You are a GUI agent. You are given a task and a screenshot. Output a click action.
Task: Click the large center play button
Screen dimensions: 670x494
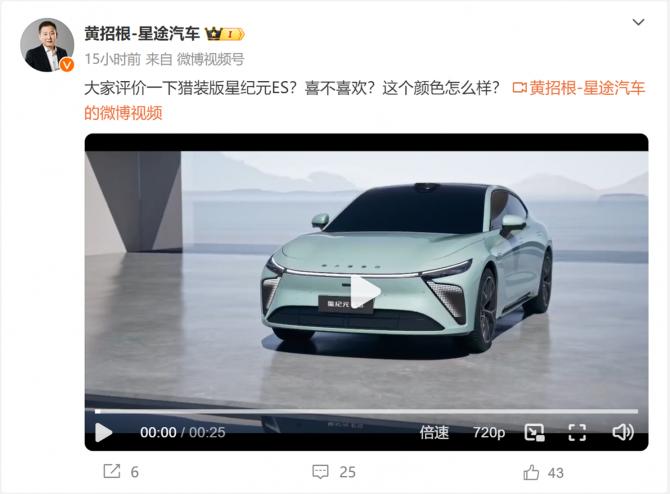(364, 292)
